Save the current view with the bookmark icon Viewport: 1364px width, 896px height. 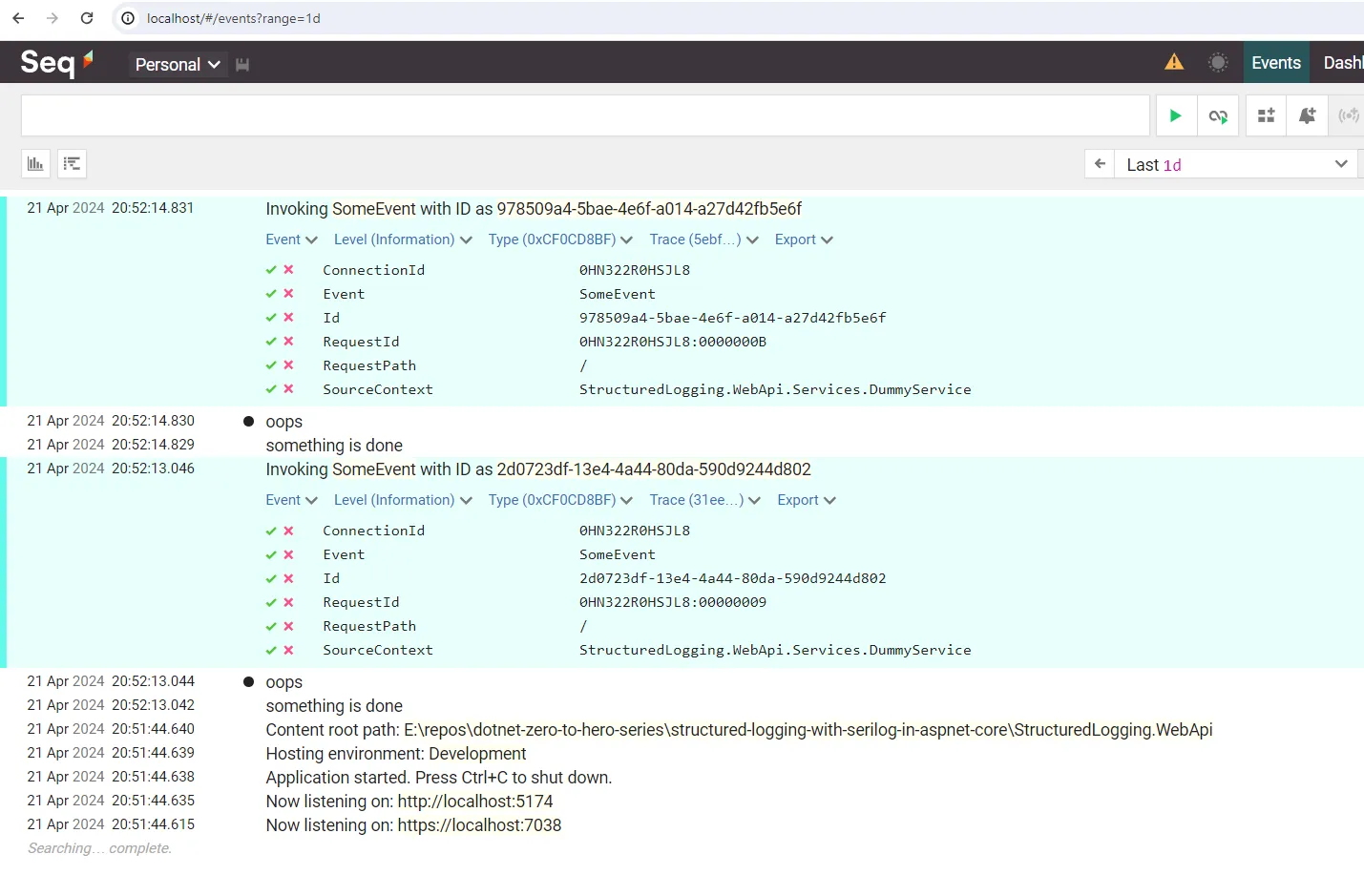click(241, 64)
